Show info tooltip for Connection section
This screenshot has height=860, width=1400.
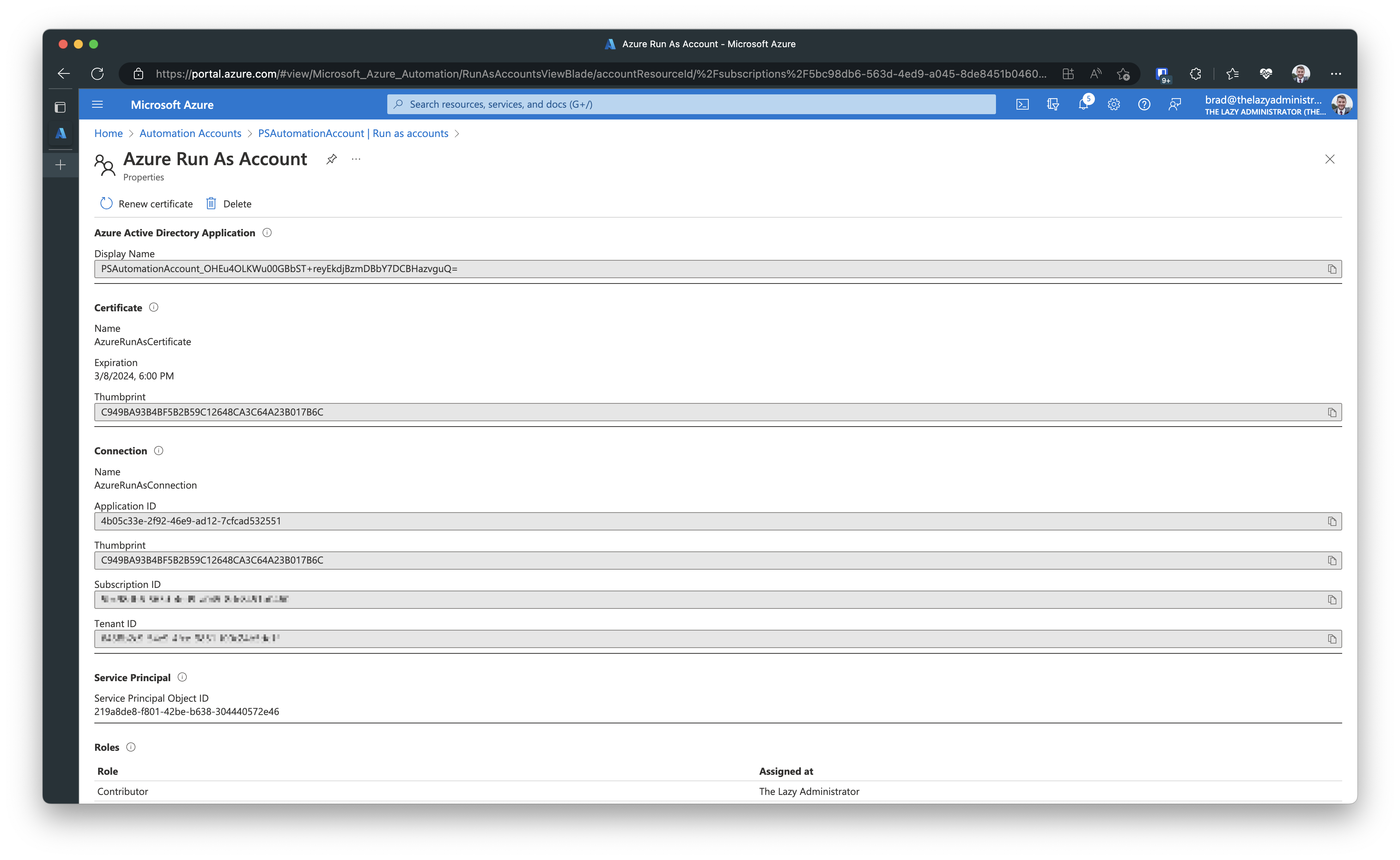pos(159,451)
